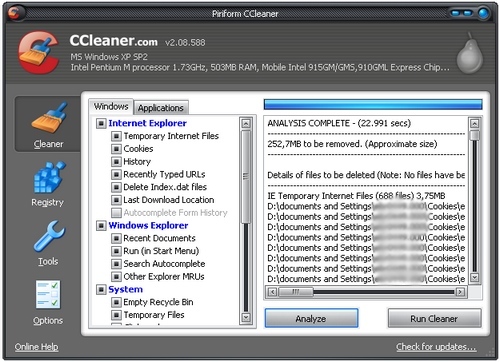This screenshot has height=362, width=500.
Task: Toggle Last Download Location checkbox
Action: click(116, 200)
